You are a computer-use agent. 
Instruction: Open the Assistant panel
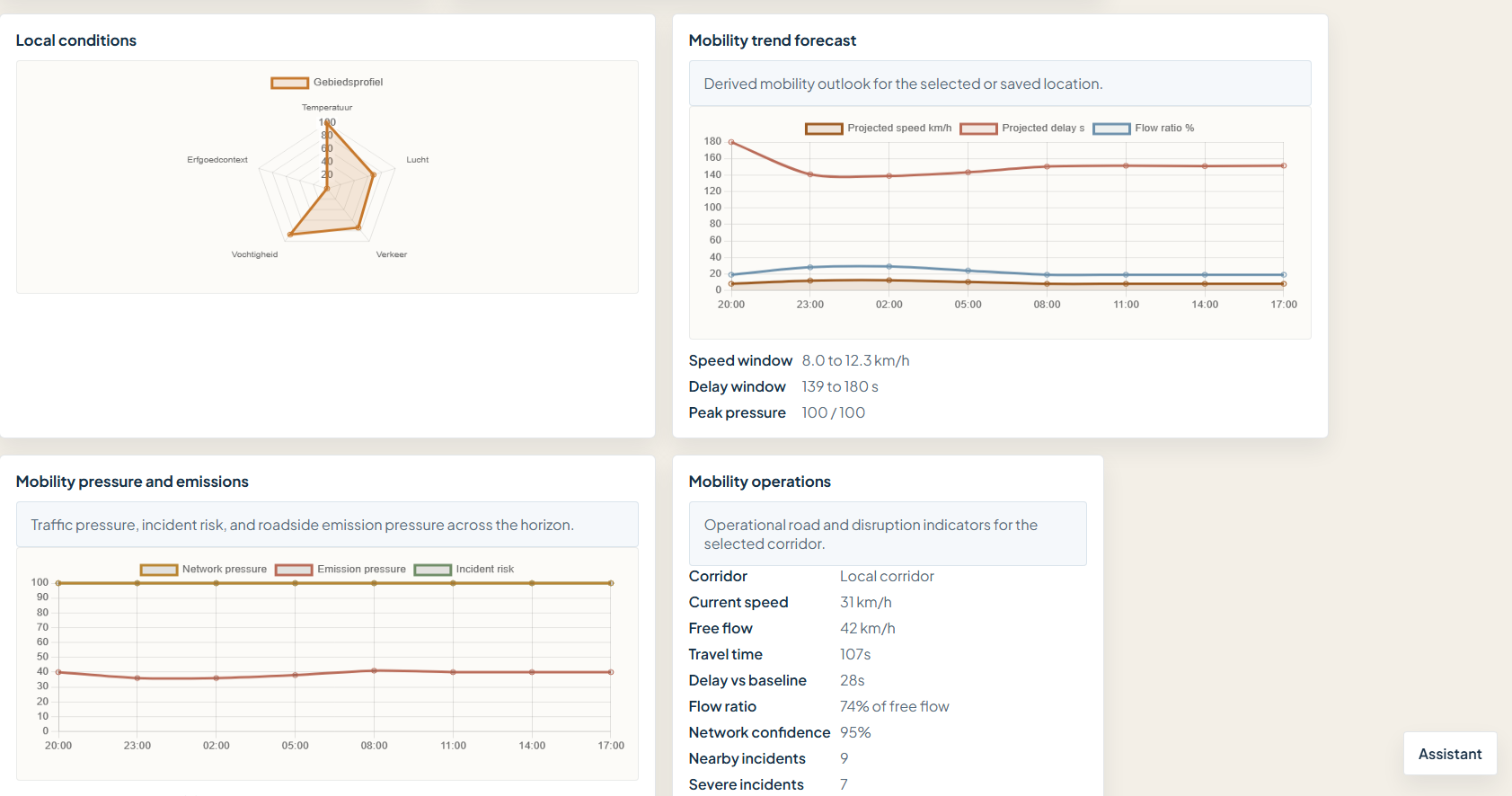[1450, 754]
